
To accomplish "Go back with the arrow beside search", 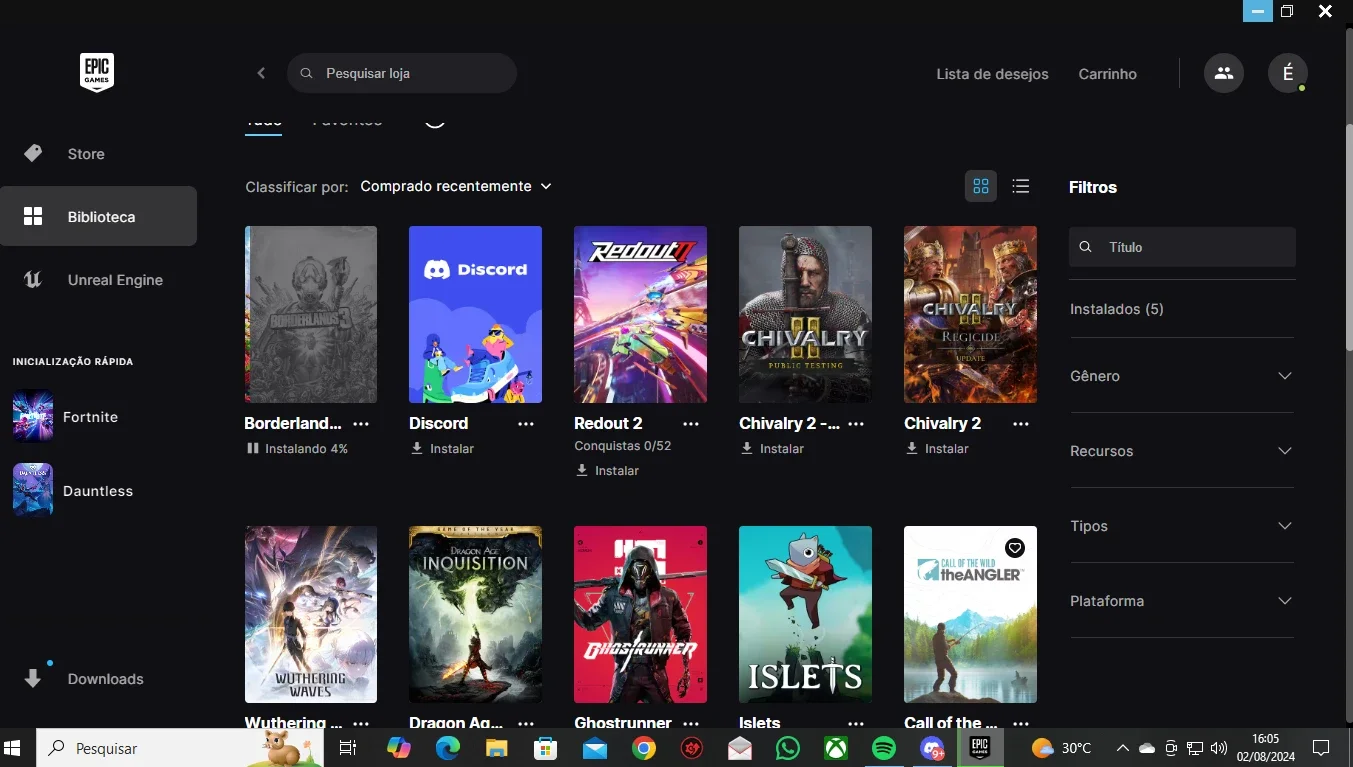I will point(261,73).
